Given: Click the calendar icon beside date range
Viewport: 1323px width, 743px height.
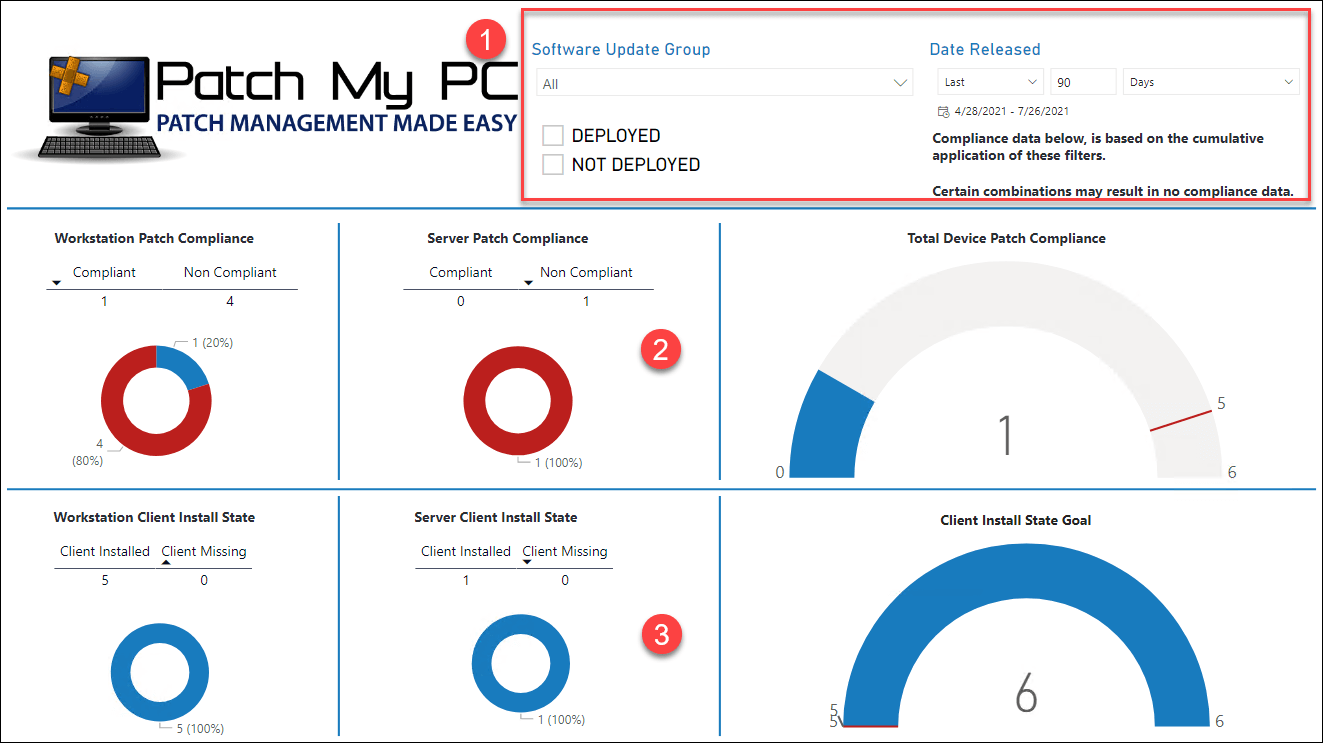Looking at the screenshot, I should [943, 111].
